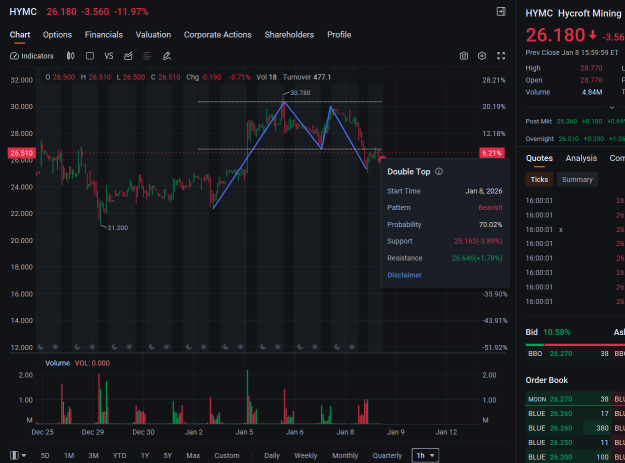The image size is (625, 463).
Task: Switch to the Quotes tab
Action: pos(539,158)
